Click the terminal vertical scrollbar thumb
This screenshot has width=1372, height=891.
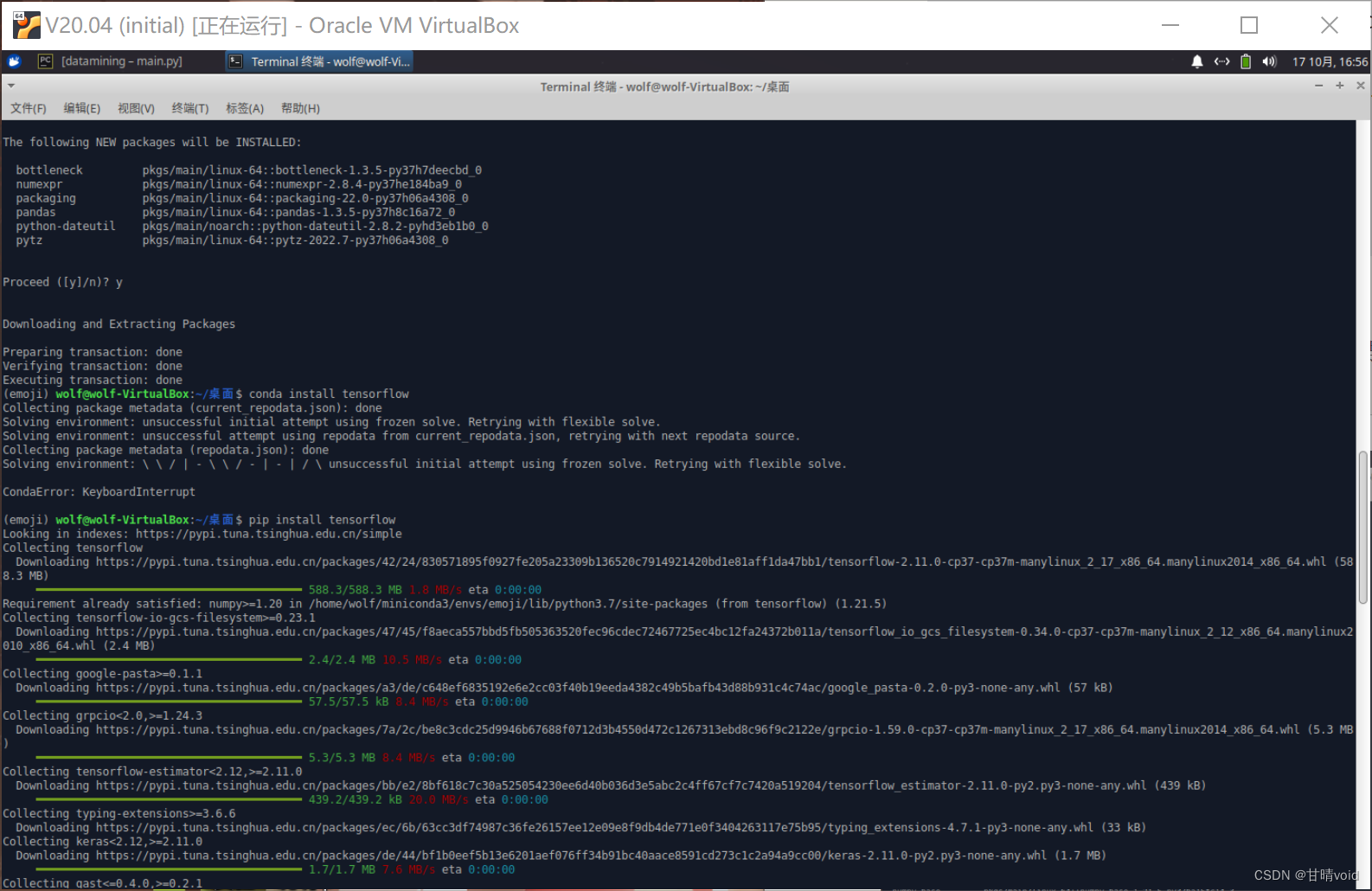pos(1363,527)
